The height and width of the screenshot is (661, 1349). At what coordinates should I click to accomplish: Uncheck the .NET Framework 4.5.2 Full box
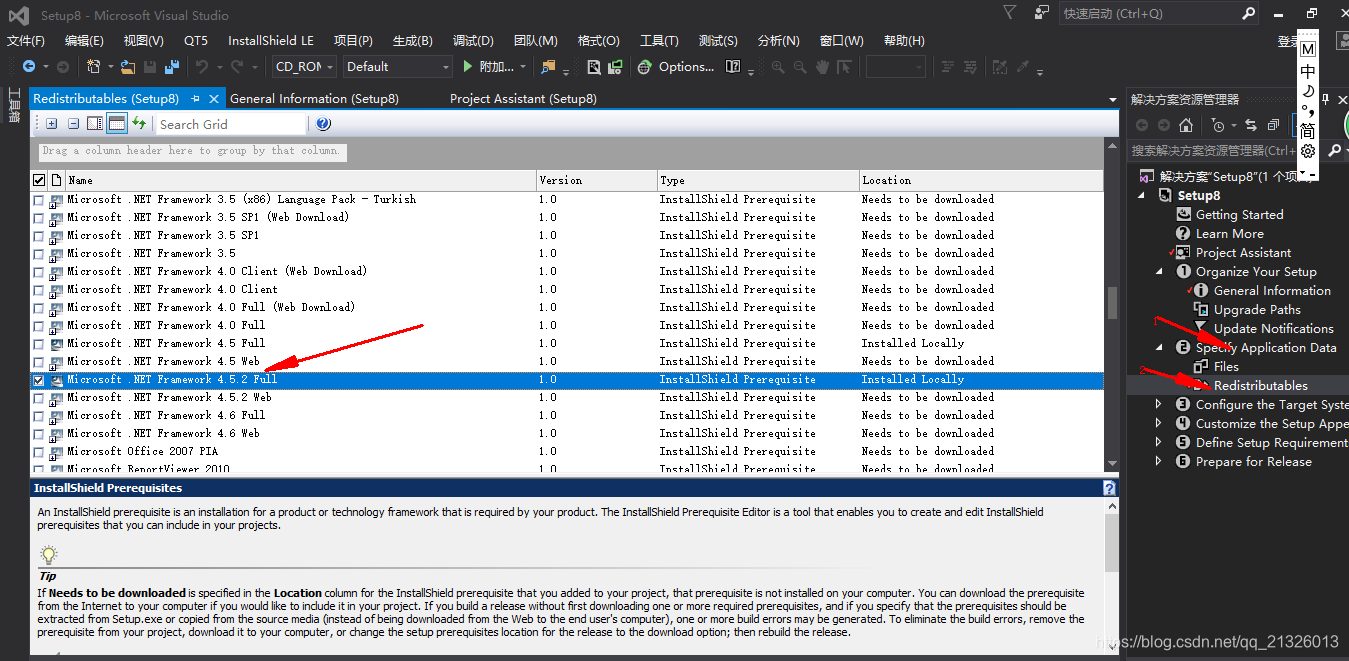pyautogui.click(x=38, y=380)
